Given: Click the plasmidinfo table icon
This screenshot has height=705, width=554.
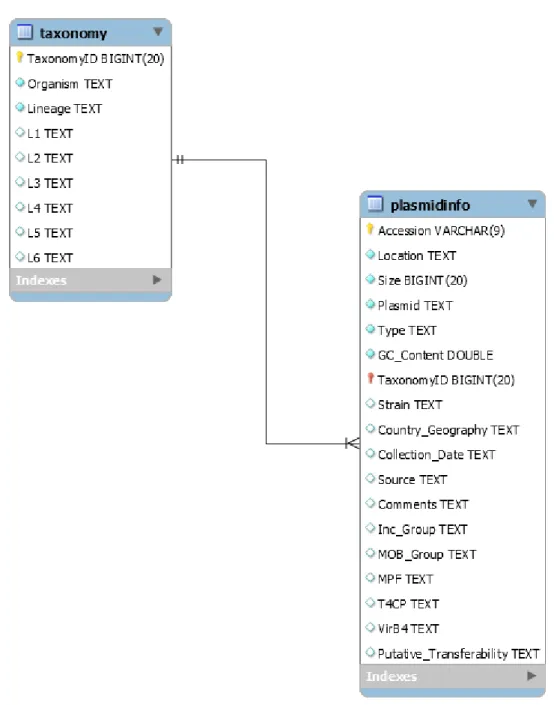Looking at the screenshot, I should pos(375,204).
